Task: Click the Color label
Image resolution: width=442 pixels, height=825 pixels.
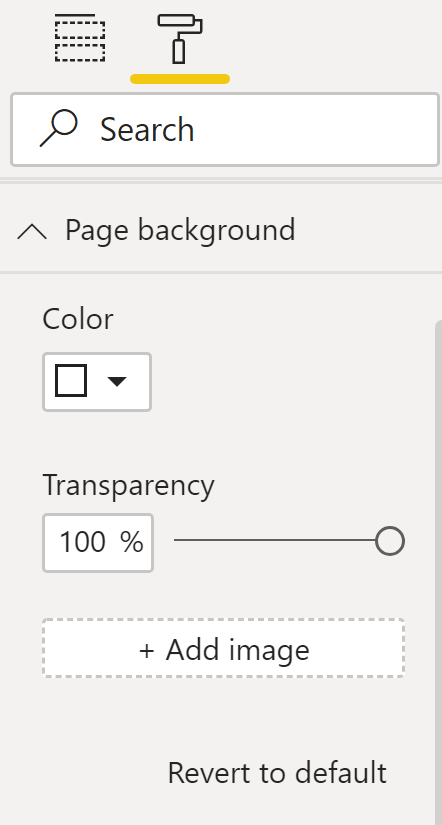Action: pyautogui.click(x=78, y=319)
